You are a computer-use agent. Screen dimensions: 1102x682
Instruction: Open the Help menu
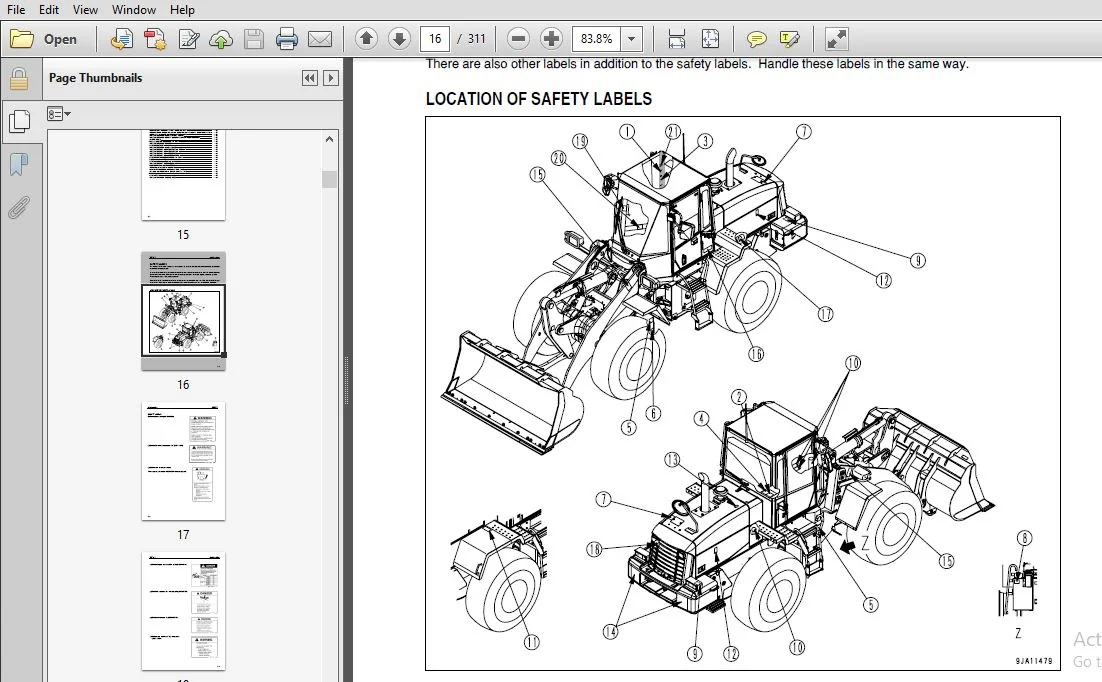click(x=182, y=10)
